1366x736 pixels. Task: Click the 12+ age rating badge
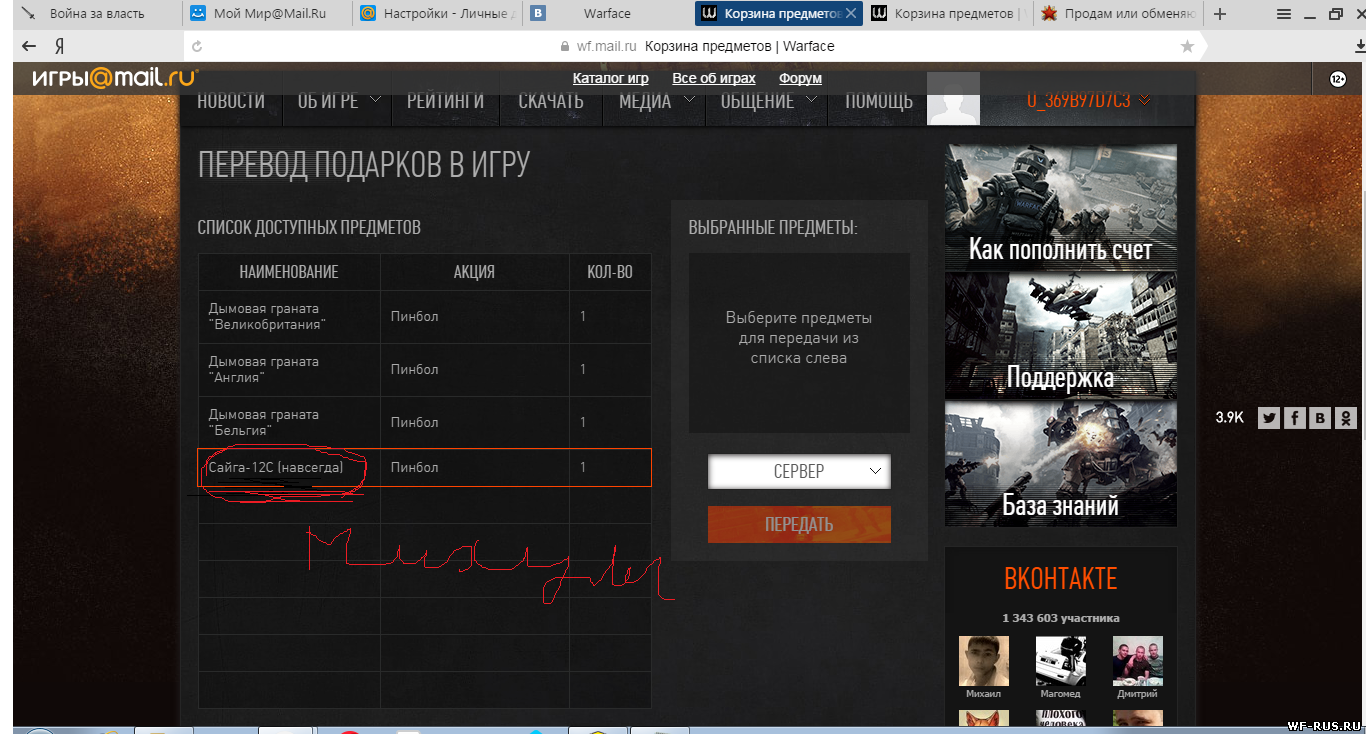pos(1338,78)
